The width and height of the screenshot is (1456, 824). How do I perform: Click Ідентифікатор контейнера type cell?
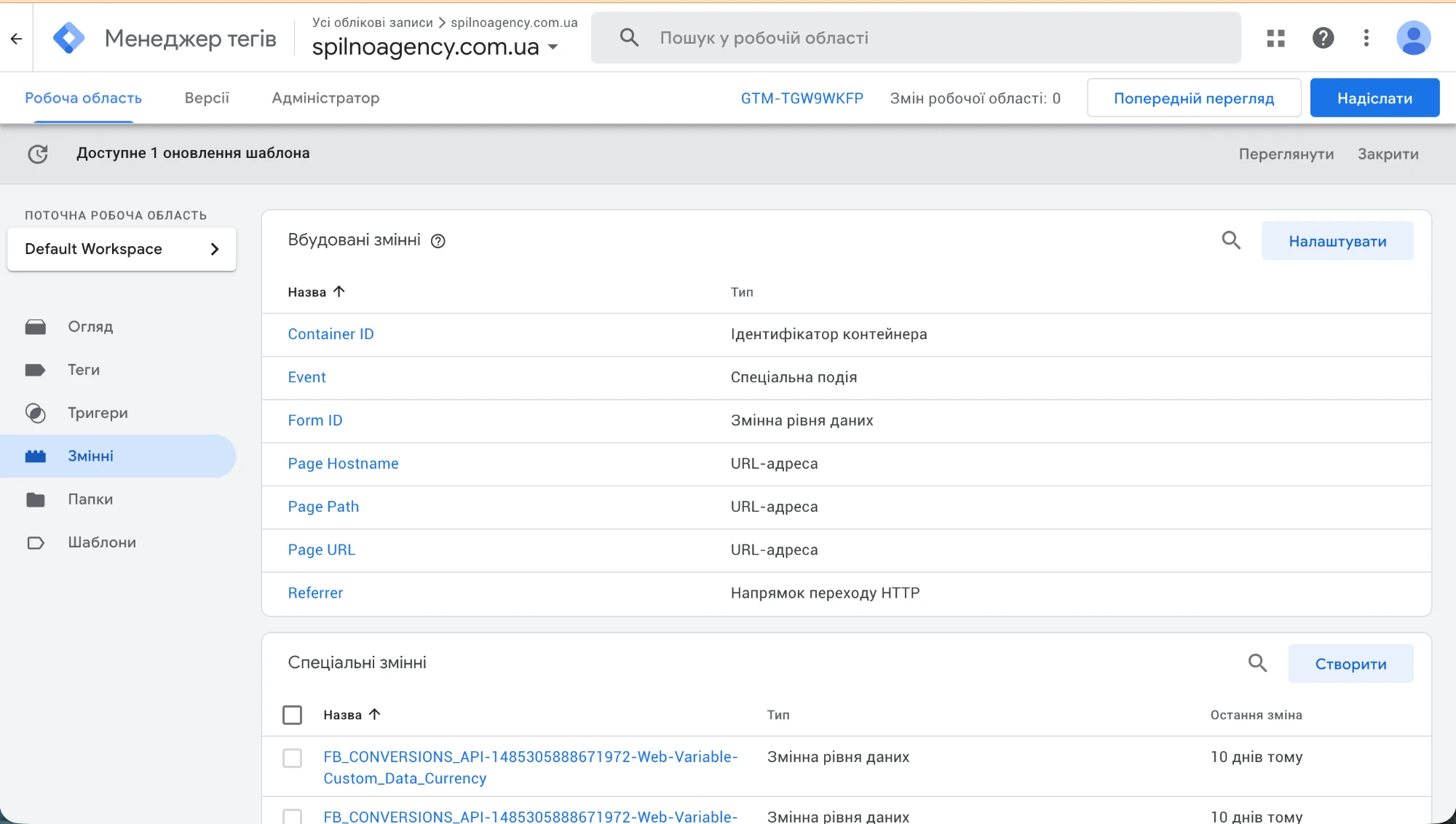pyautogui.click(x=828, y=334)
